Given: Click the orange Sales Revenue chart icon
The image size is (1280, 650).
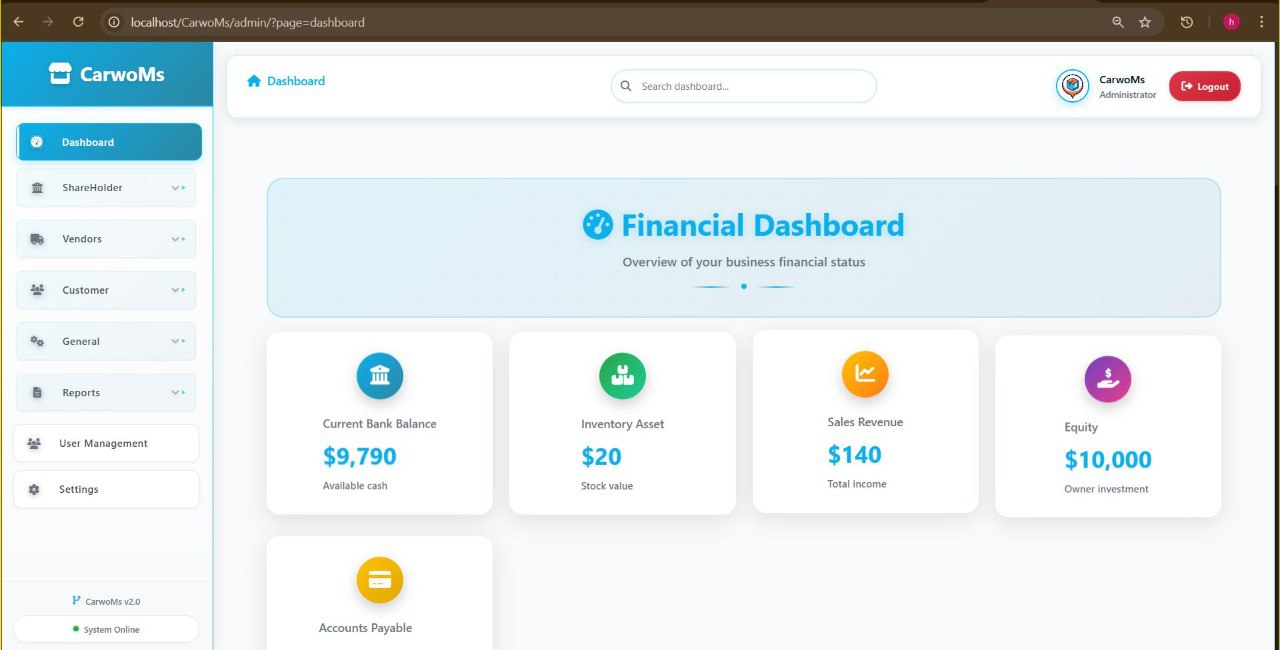Looking at the screenshot, I should tap(865, 373).
